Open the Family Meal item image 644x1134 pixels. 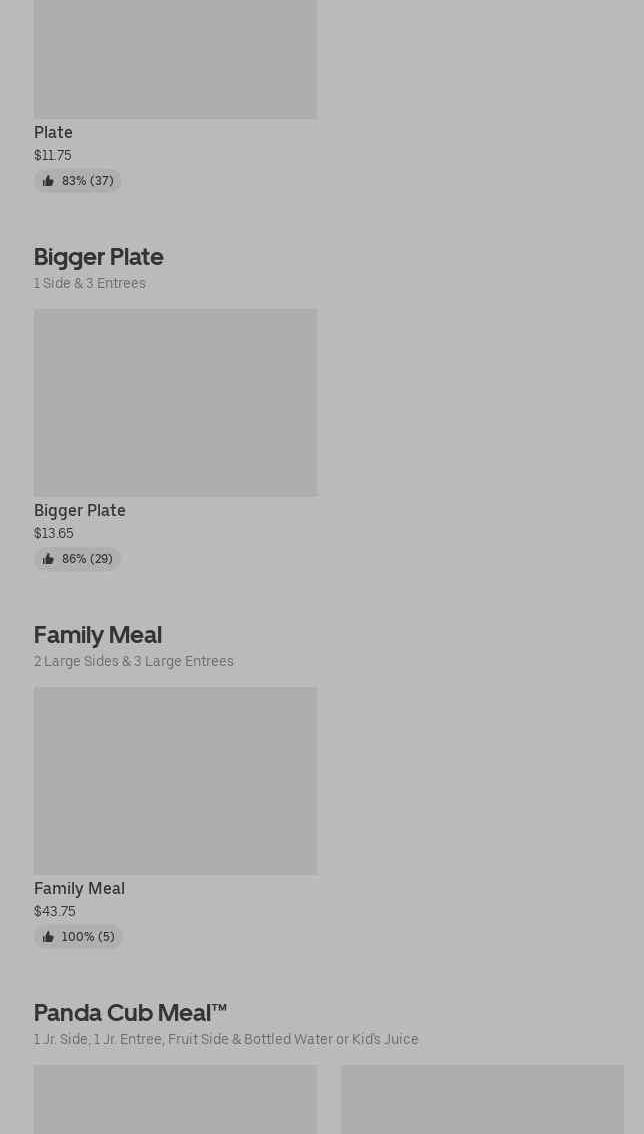[x=175, y=780]
